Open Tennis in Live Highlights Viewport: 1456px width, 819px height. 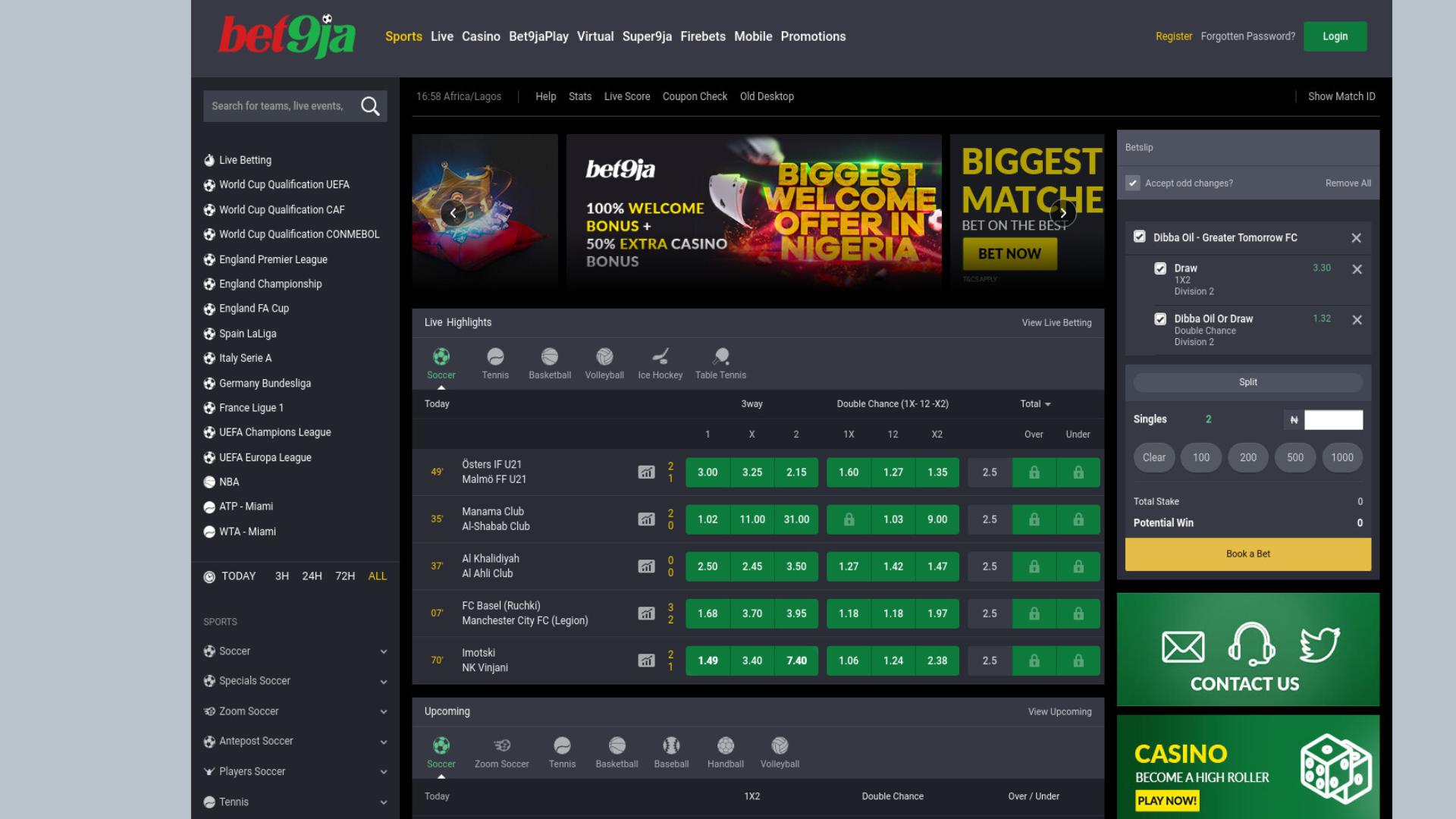495,363
